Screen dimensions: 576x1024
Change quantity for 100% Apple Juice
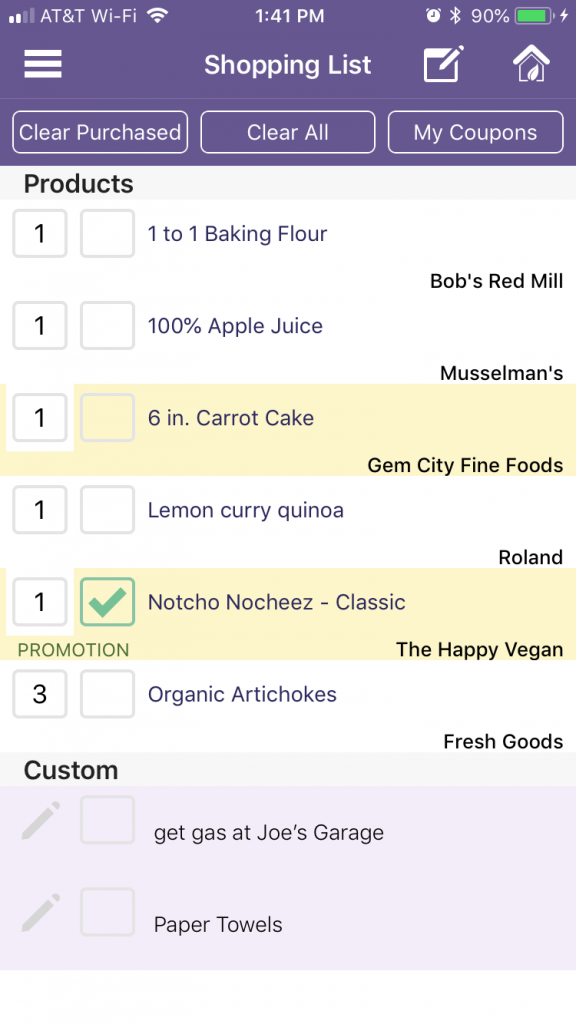(x=40, y=325)
